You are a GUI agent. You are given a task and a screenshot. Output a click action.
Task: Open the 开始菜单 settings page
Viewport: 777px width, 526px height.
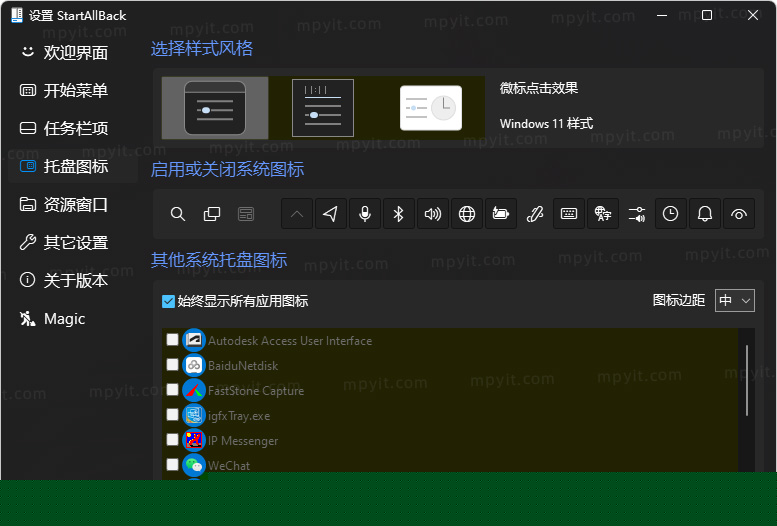64,90
